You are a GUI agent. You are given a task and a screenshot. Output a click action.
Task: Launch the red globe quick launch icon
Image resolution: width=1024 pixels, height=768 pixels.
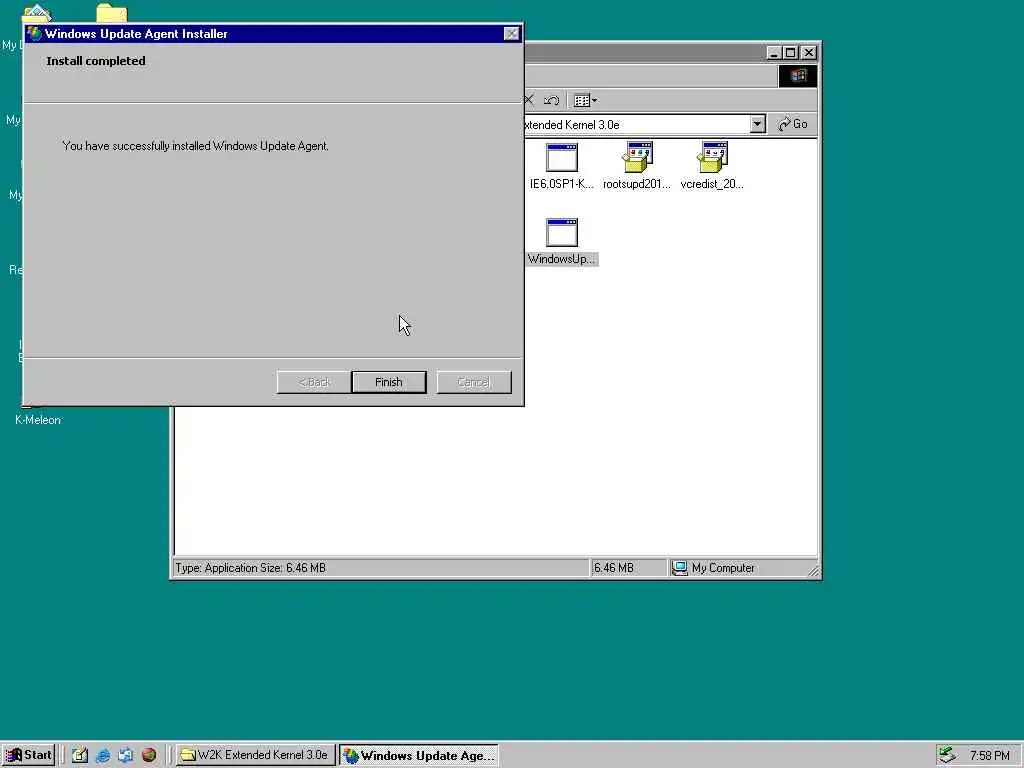(x=149, y=756)
